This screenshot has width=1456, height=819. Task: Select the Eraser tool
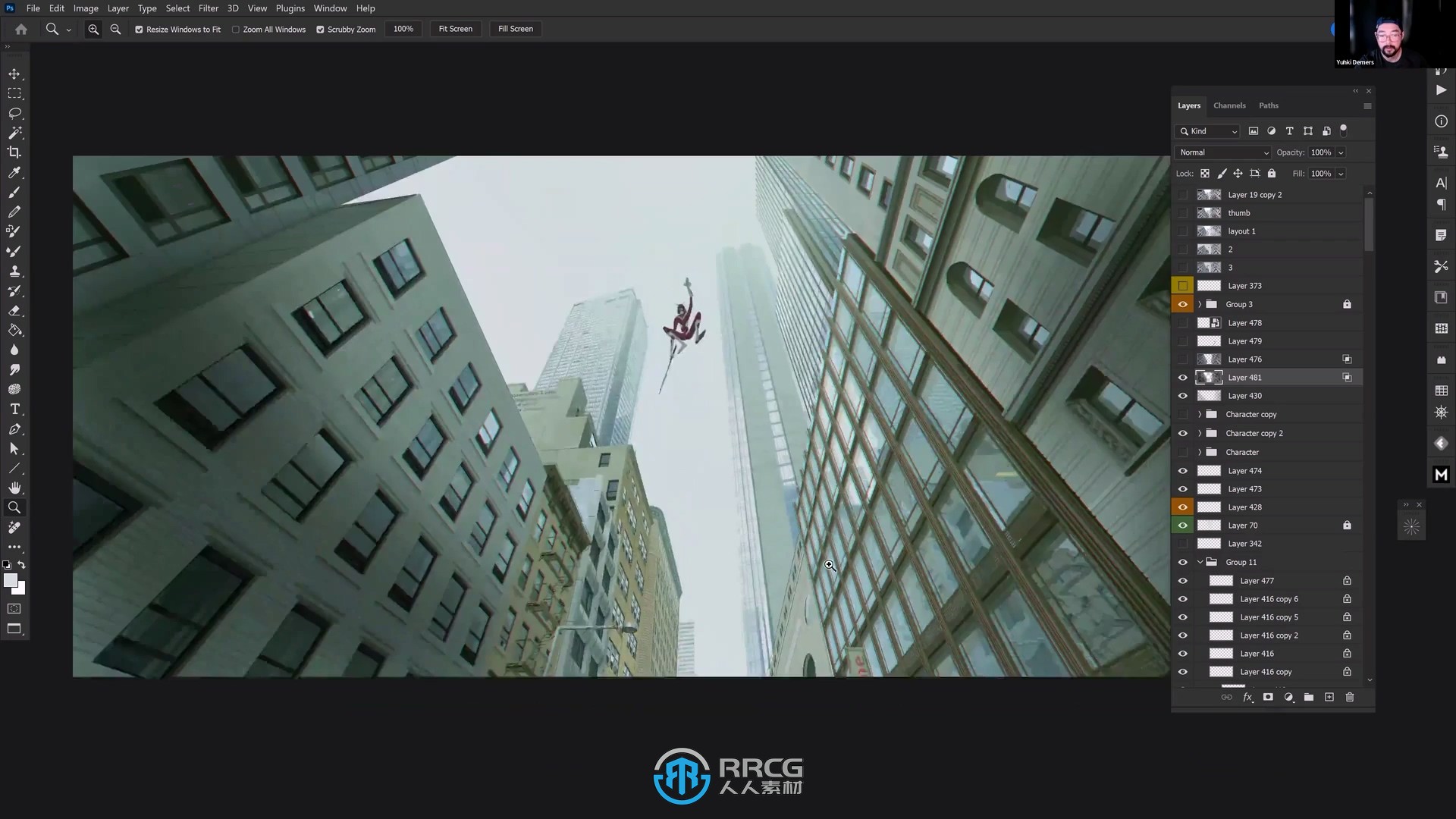click(14, 310)
